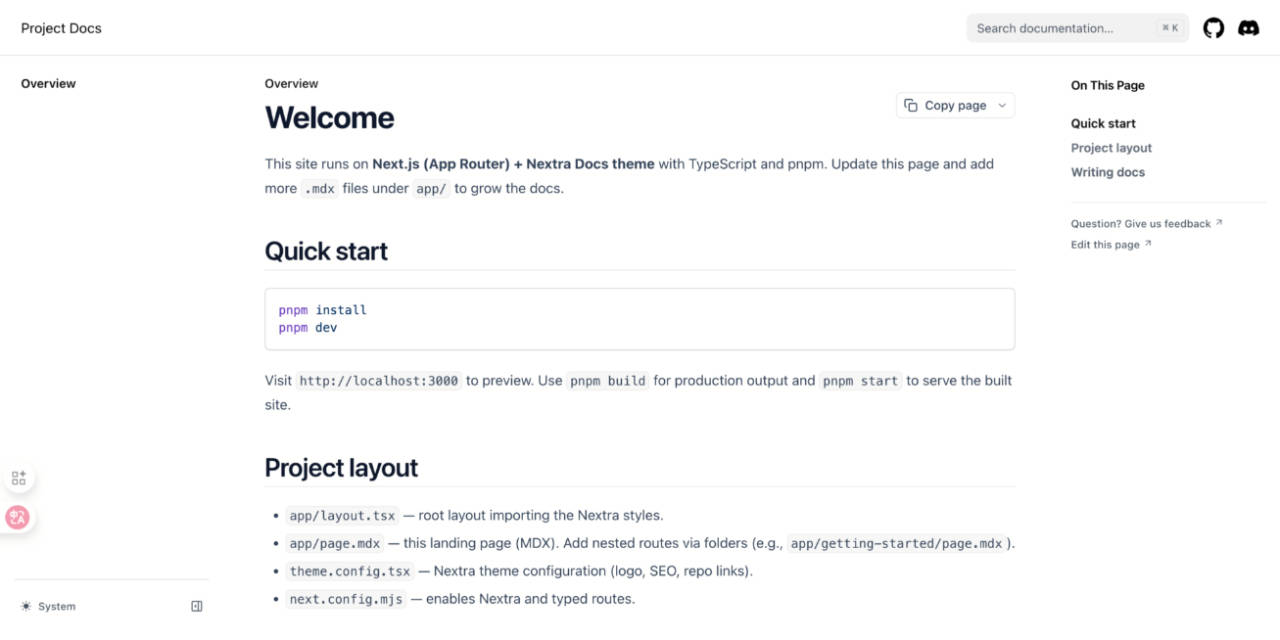
Task: Jump to Project layout section link
Action: click(1111, 147)
